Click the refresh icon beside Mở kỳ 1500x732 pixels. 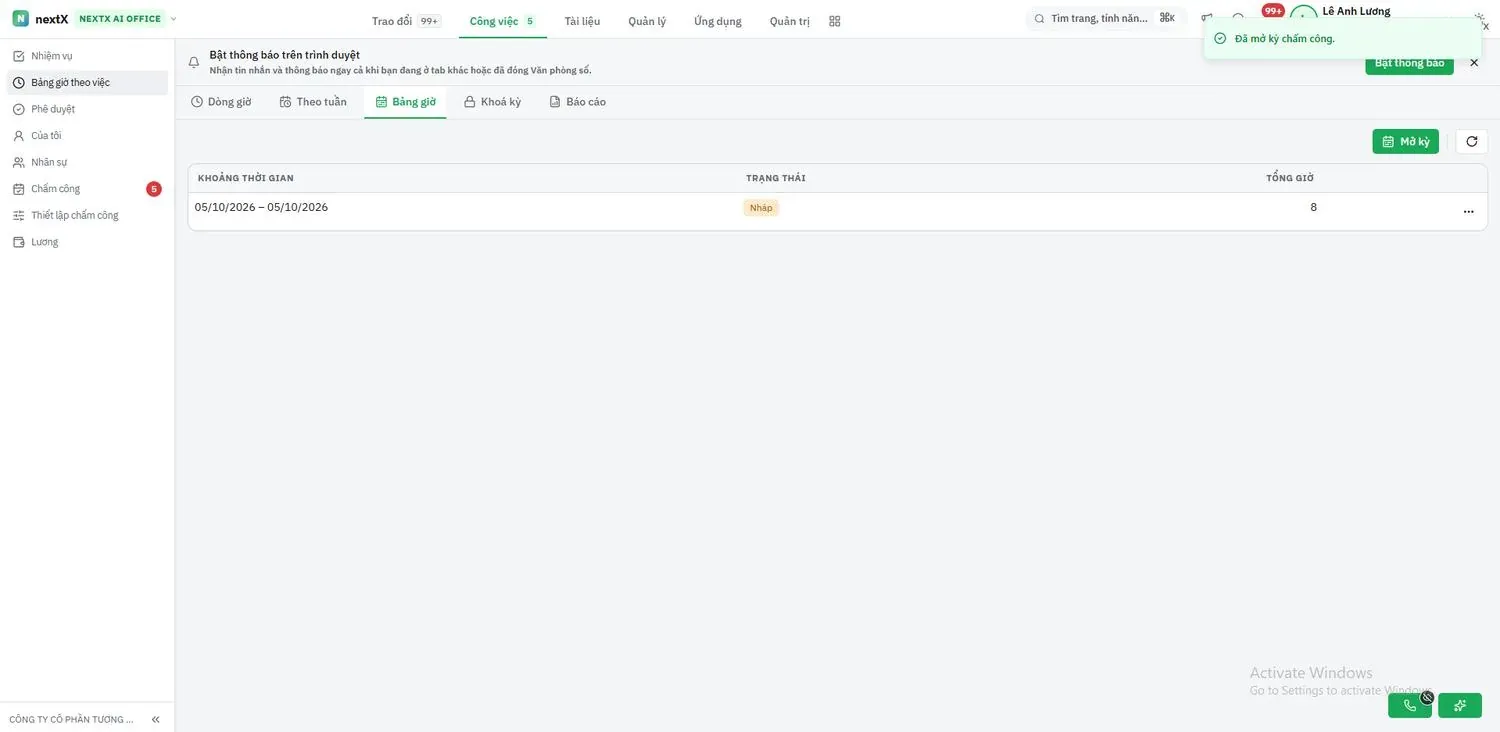(x=1471, y=142)
